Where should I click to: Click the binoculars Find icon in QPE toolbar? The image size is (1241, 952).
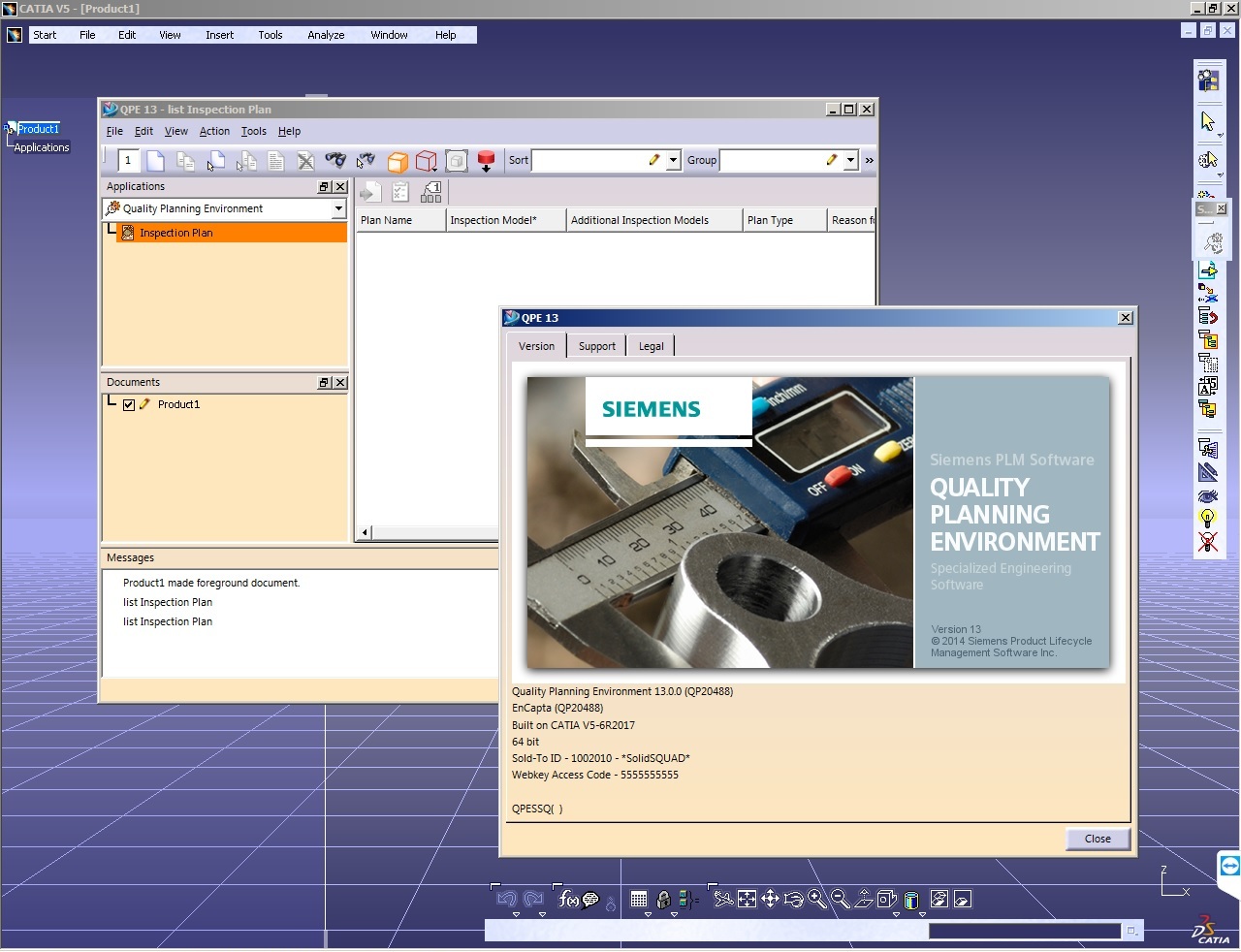(x=335, y=161)
